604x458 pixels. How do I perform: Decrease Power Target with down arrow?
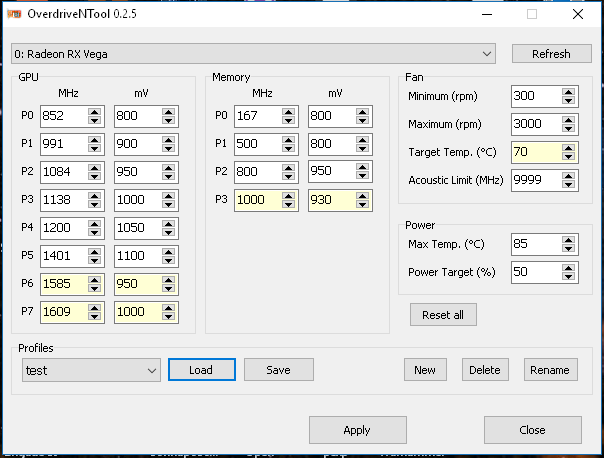(568, 276)
